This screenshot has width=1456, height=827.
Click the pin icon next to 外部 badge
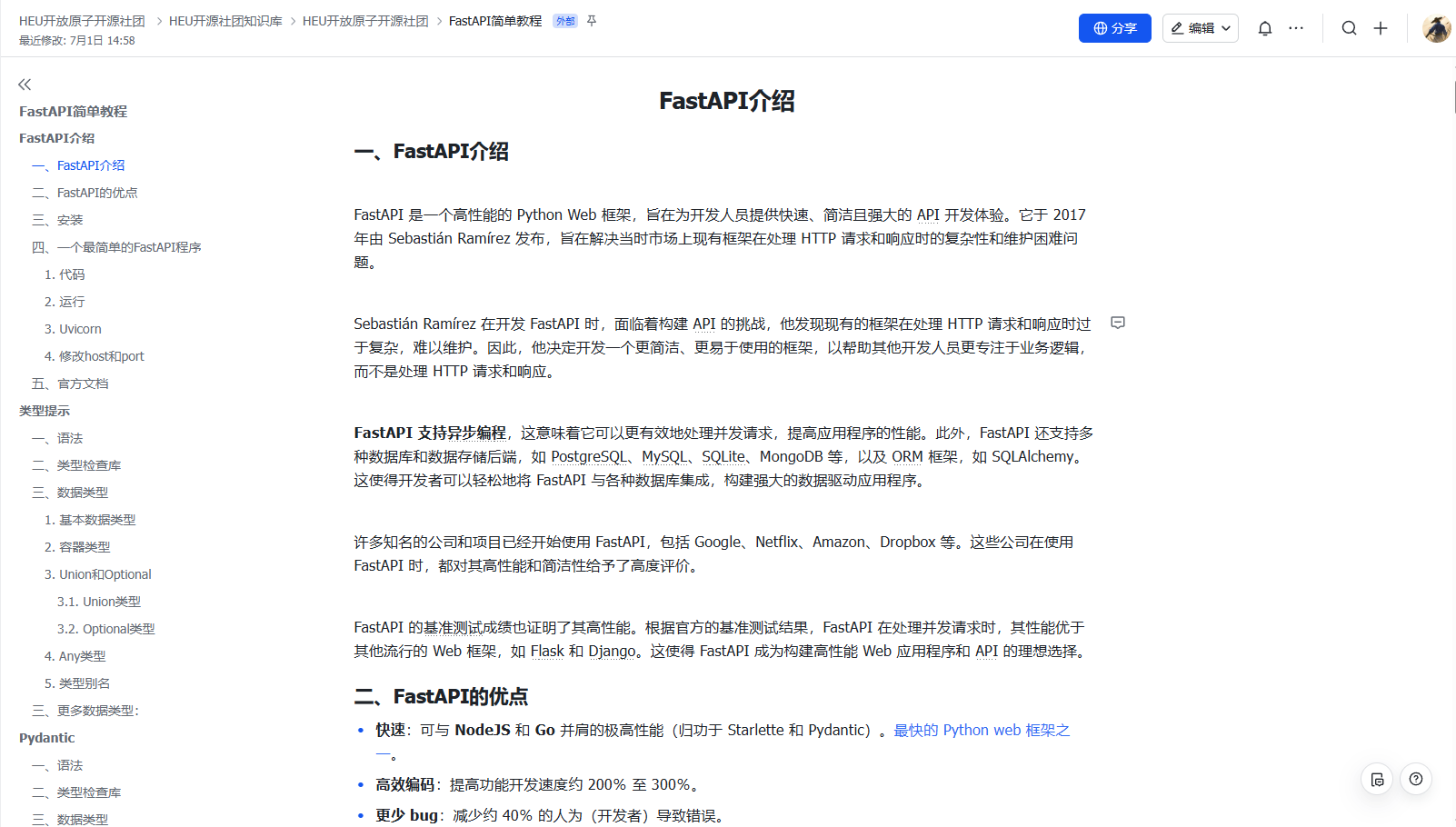point(592,20)
